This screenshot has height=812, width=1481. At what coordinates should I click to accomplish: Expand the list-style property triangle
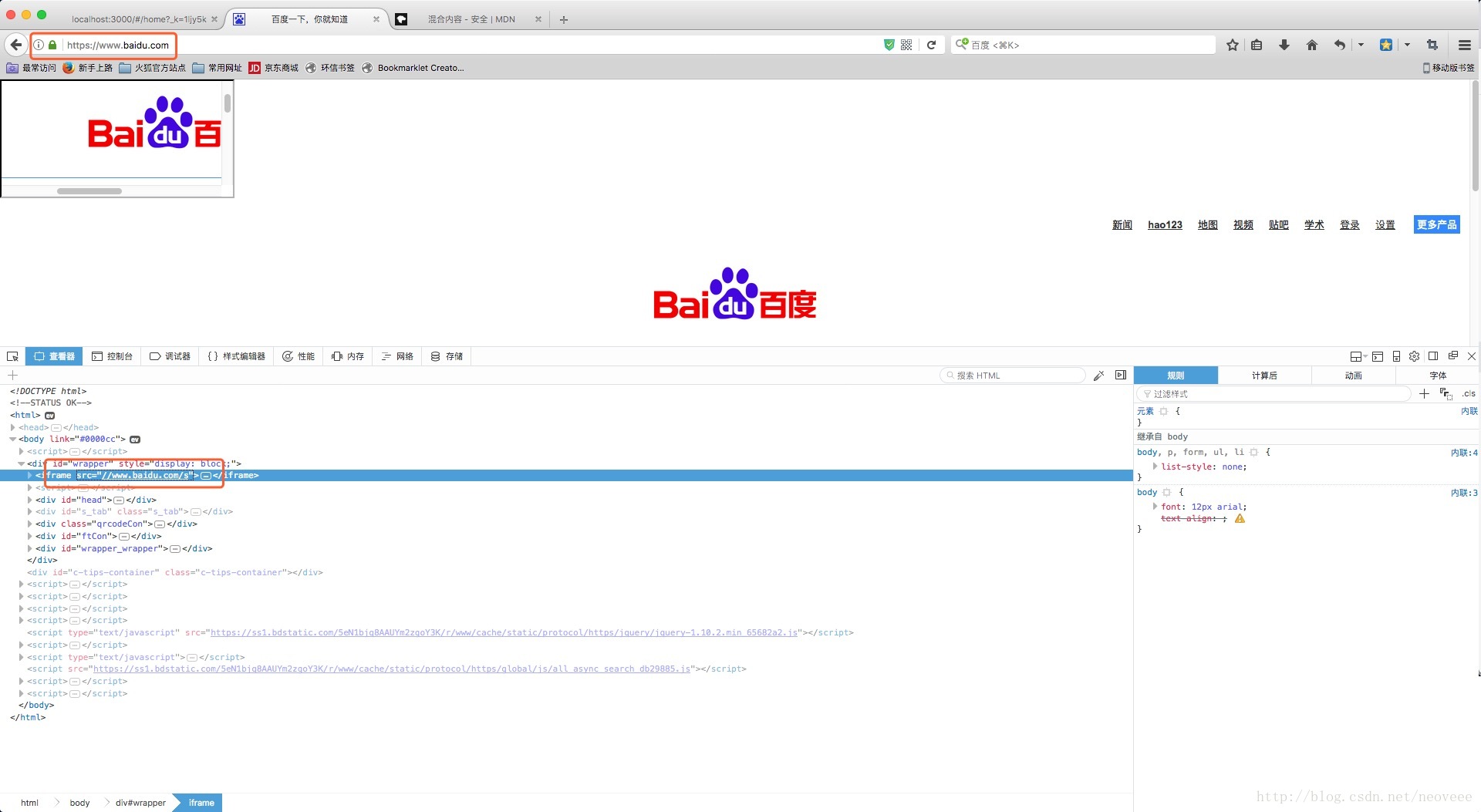(1155, 467)
